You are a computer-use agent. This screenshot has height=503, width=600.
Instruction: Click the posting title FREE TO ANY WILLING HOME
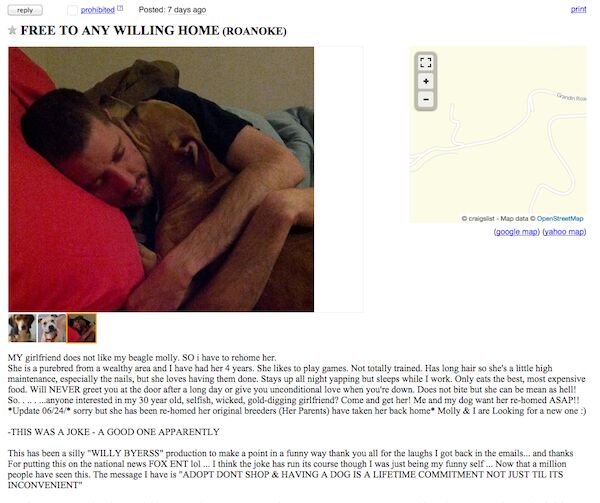coord(120,30)
